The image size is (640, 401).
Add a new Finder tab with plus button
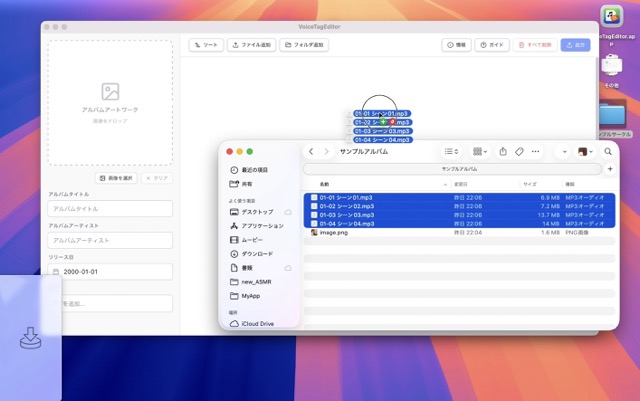[609, 169]
